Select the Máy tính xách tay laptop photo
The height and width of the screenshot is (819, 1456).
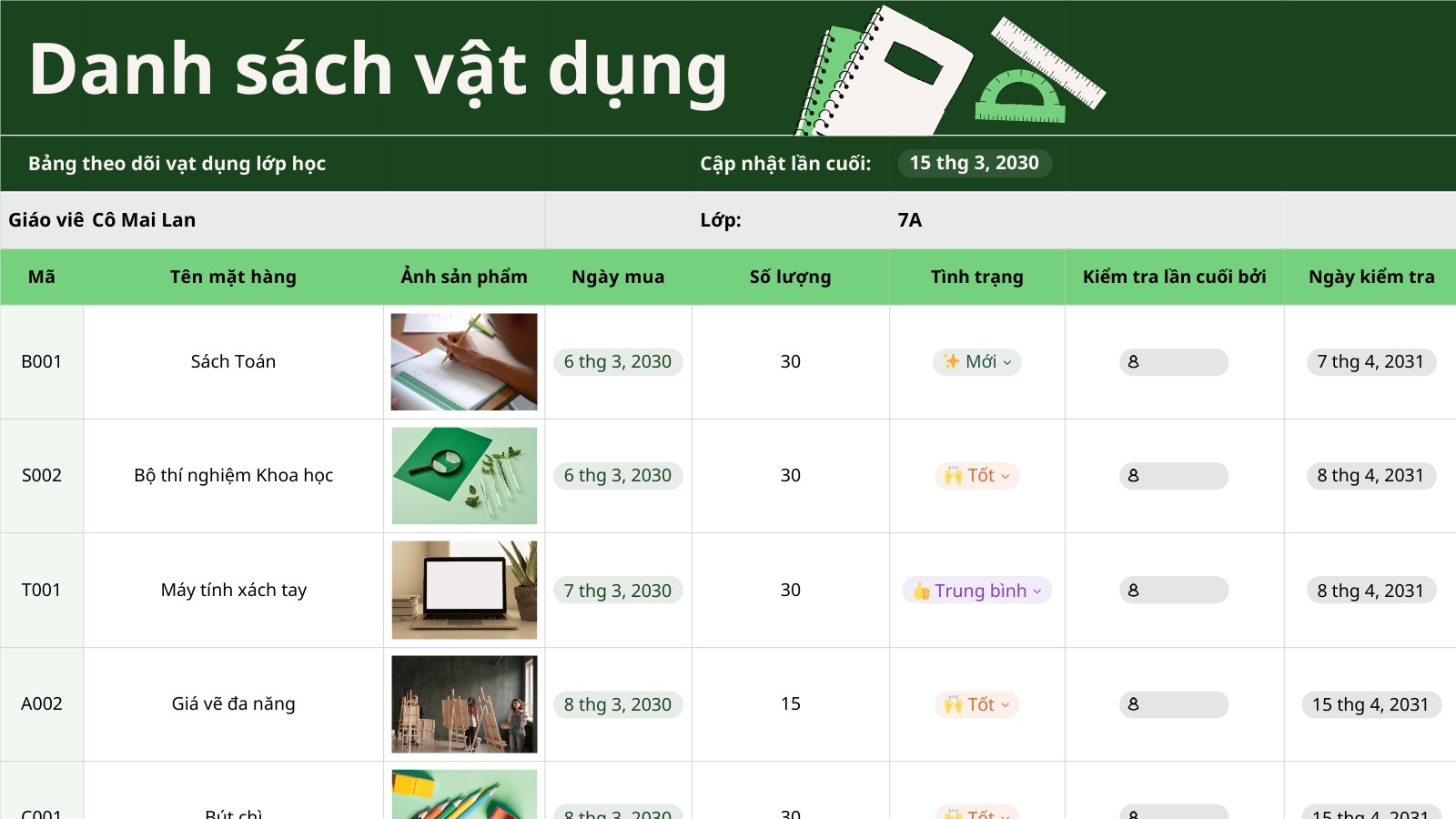click(x=464, y=591)
